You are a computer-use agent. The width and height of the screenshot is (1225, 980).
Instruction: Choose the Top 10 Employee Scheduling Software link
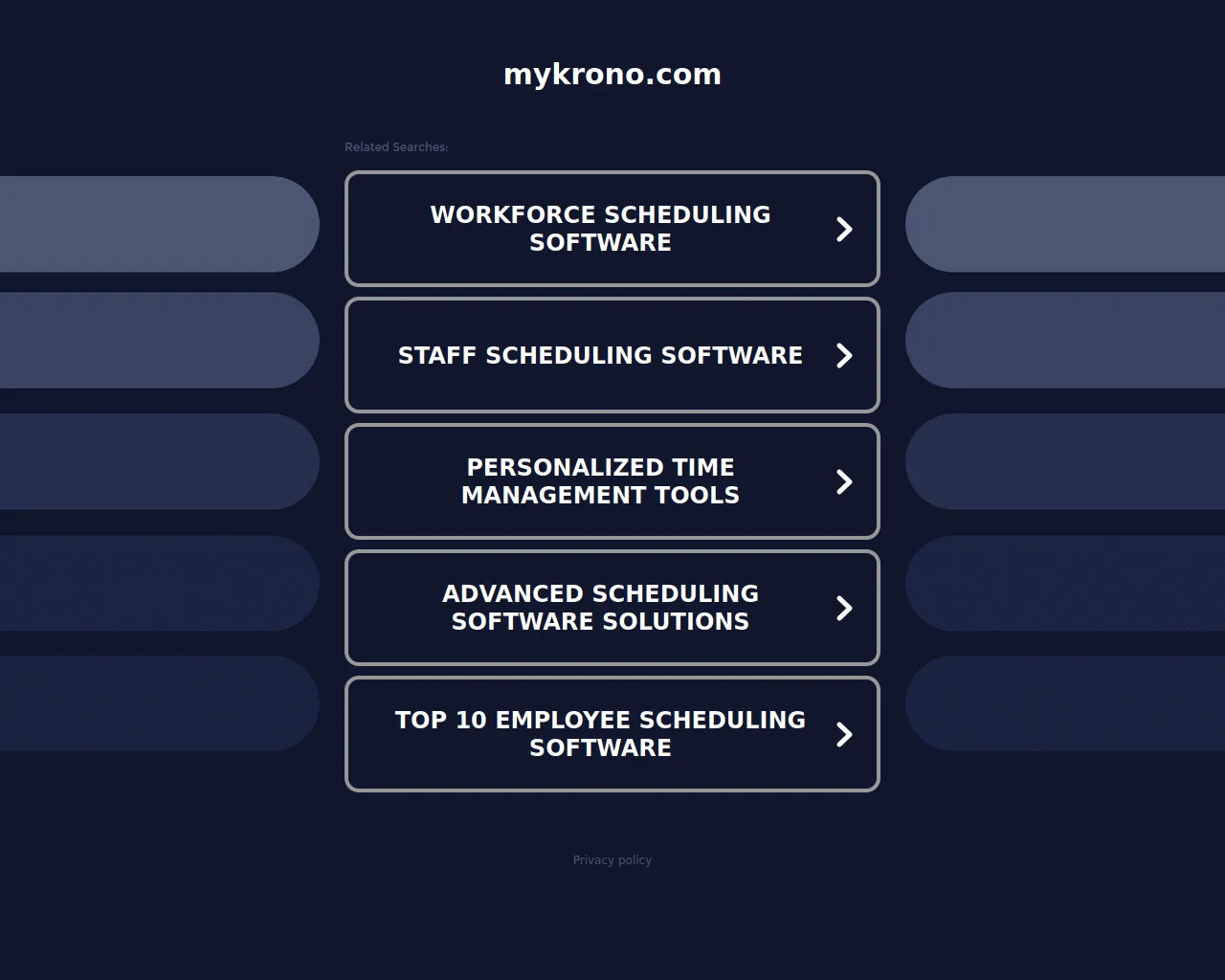tap(600, 734)
